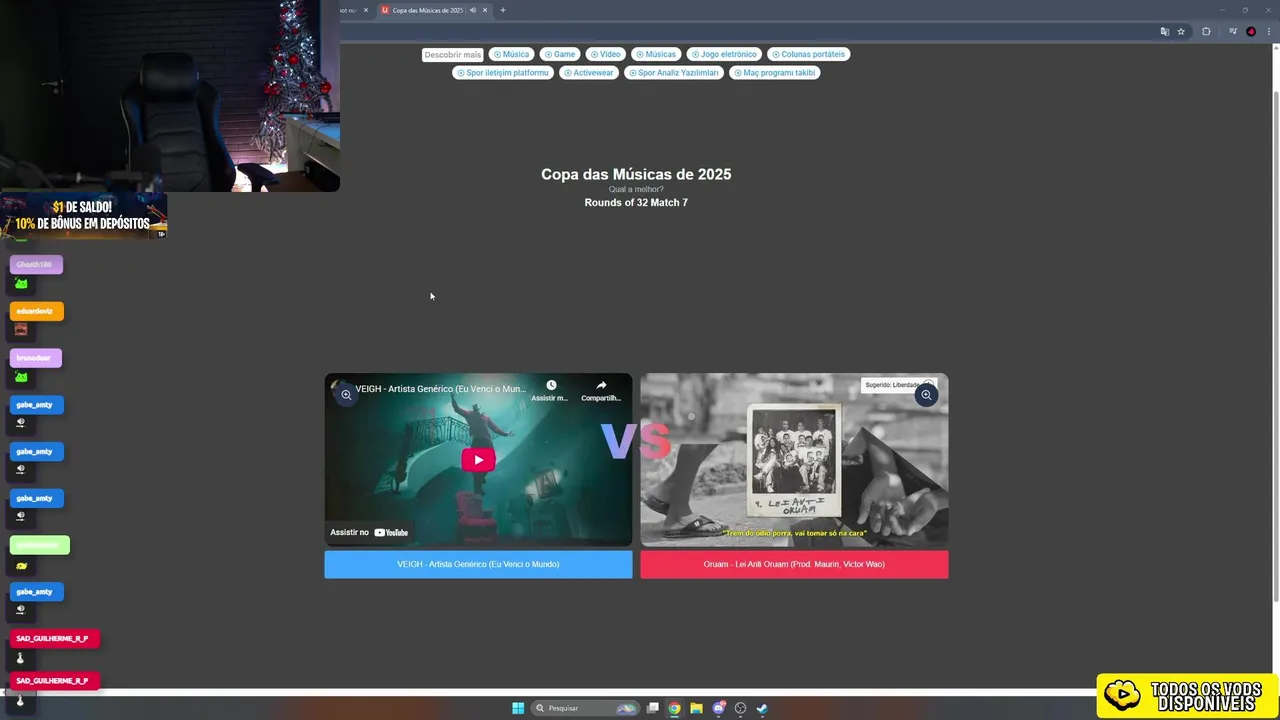Open Discord from the taskbar

click(718, 708)
